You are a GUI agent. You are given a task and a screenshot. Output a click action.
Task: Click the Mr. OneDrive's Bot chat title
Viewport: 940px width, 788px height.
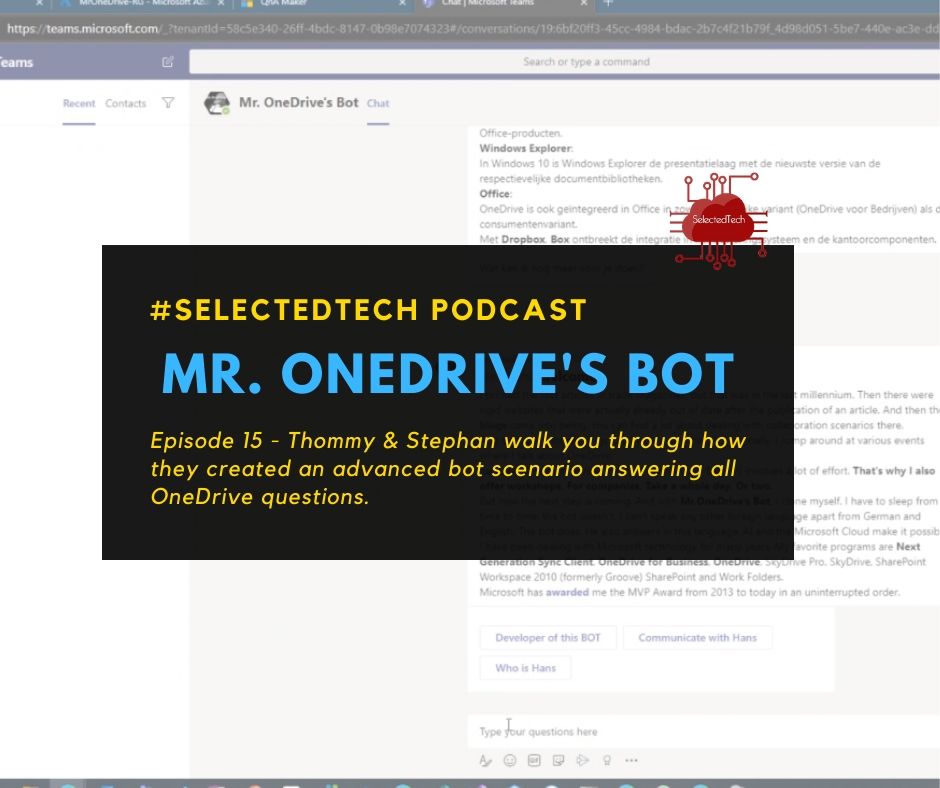tap(299, 103)
